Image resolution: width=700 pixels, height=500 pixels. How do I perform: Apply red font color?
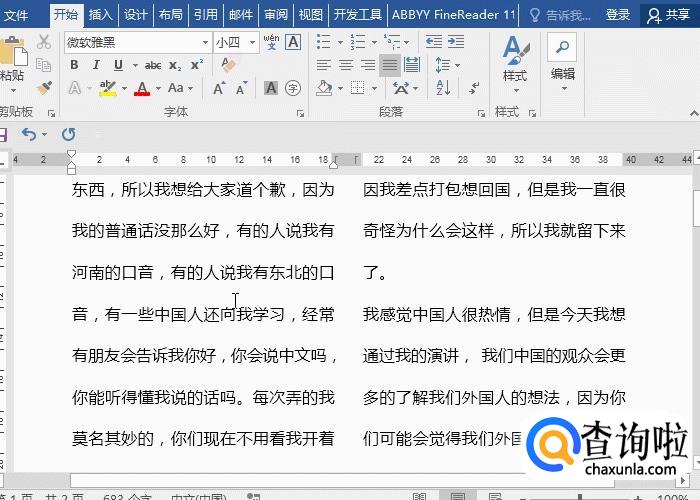tap(142, 88)
